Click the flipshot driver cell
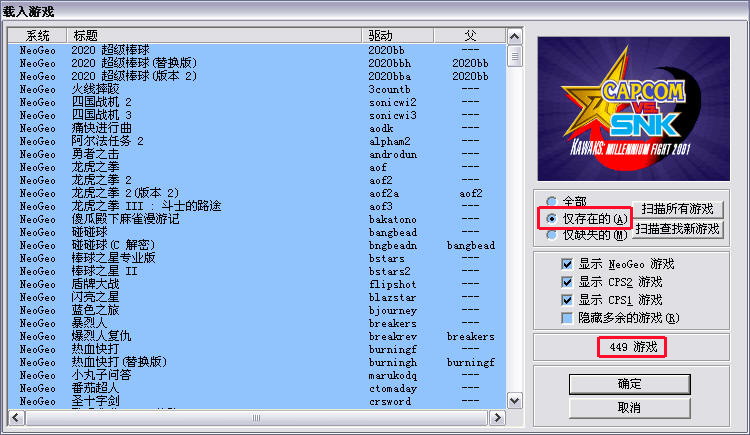 pyautogui.click(x=393, y=285)
